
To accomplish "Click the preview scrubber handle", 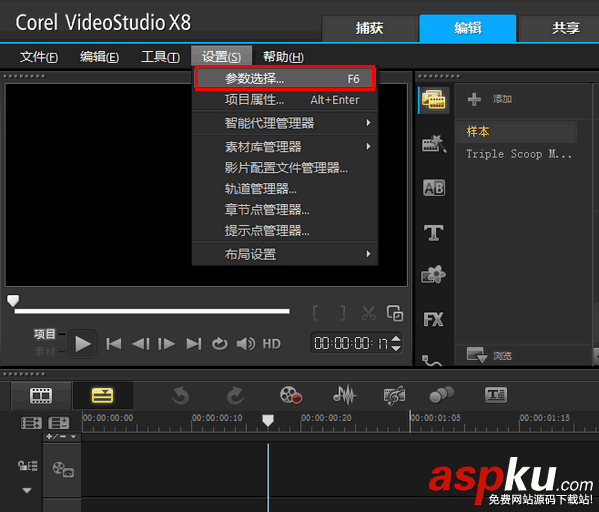I will pos(13,300).
